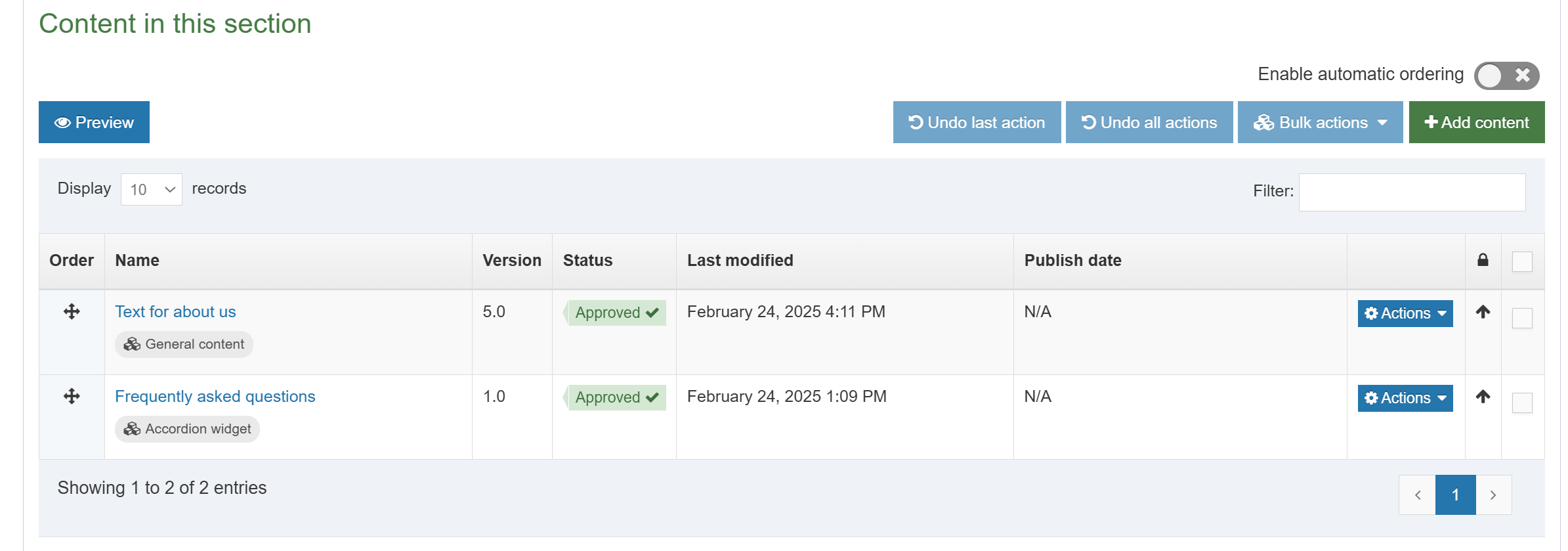Go to pagination page 1
This screenshot has width=1568, height=551.
[x=1455, y=495]
